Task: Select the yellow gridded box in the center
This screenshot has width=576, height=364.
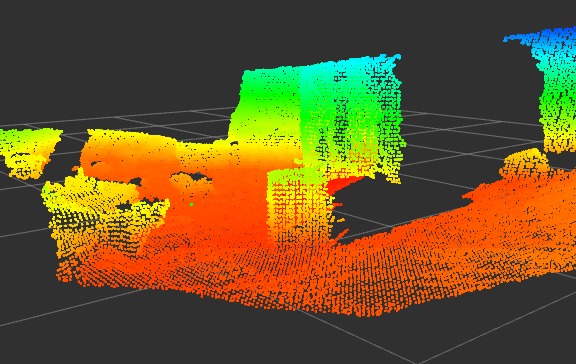Action: [x=298, y=206]
